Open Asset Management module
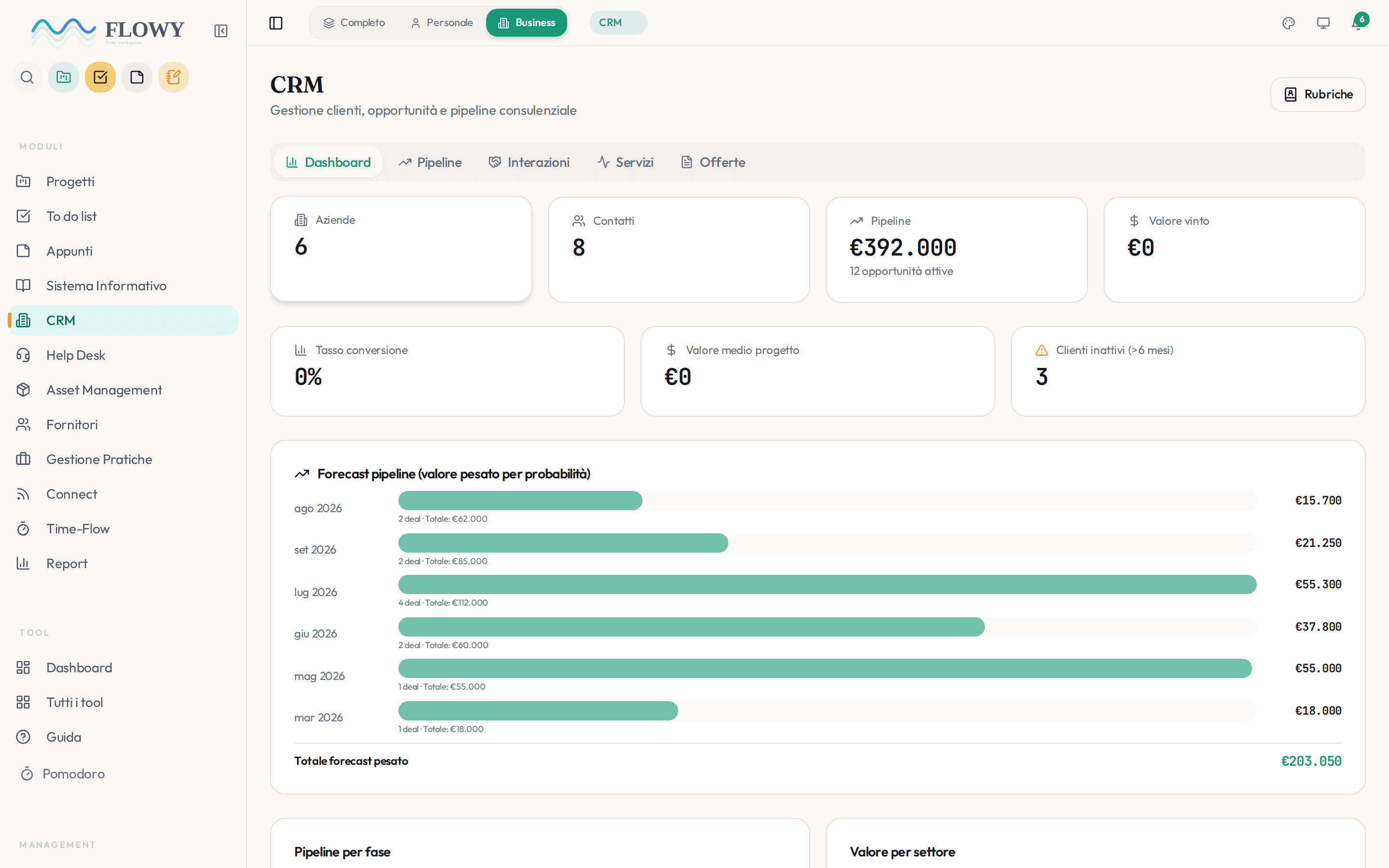 pos(123,390)
